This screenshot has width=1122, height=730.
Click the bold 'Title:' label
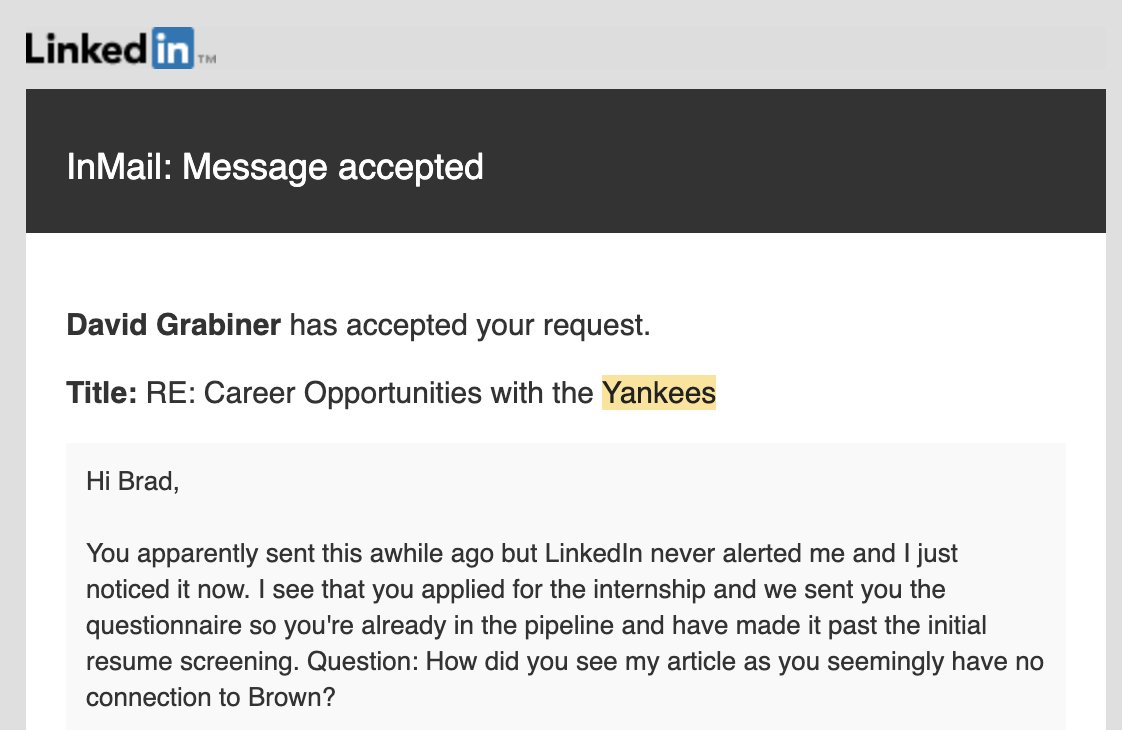click(x=102, y=393)
